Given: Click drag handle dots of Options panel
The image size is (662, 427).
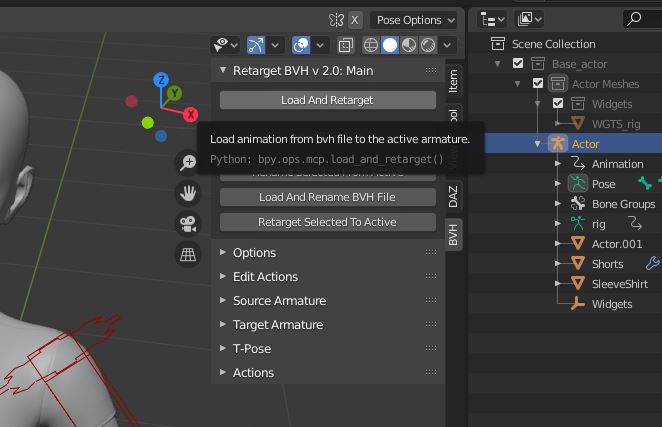Looking at the screenshot, I should (431, 253).
